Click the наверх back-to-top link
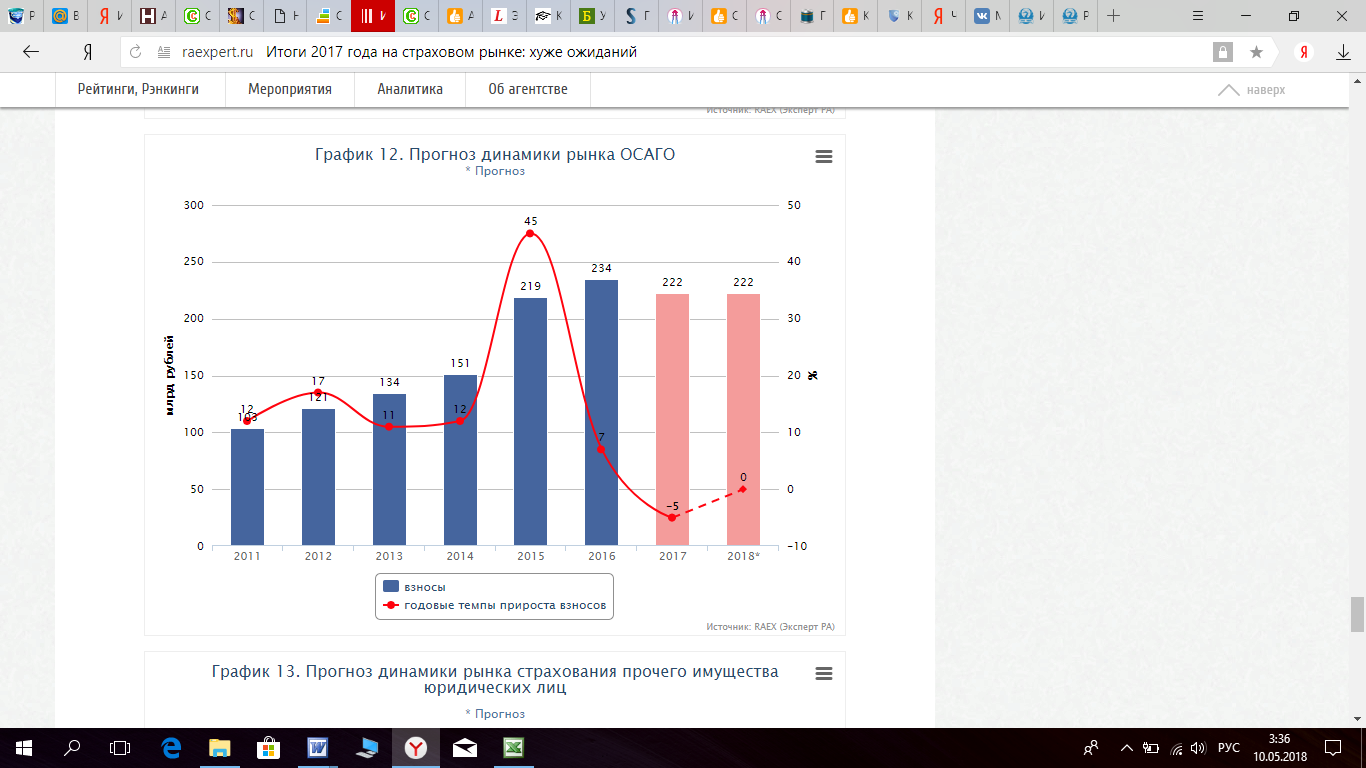This screenshot has height=768, width=1366. coord(1252,90)
